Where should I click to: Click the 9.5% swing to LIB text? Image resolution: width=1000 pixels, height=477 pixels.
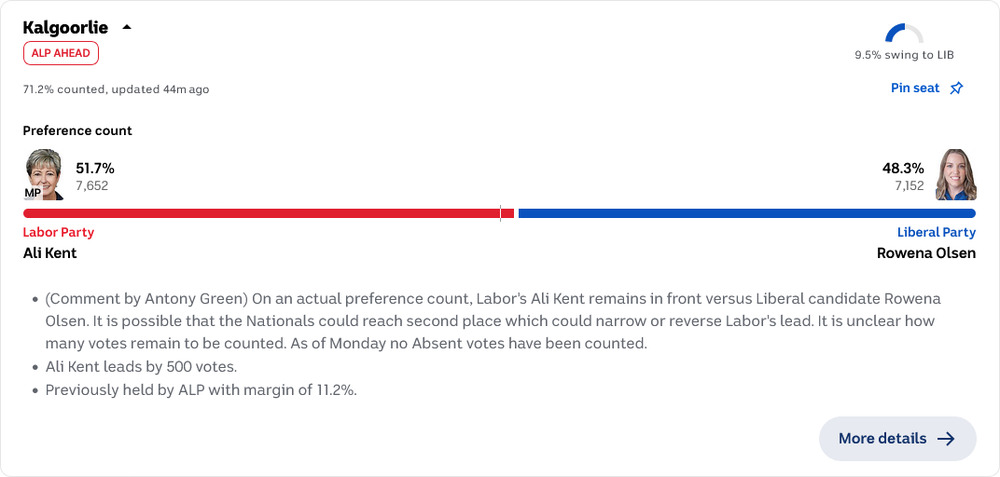[904, 55]
